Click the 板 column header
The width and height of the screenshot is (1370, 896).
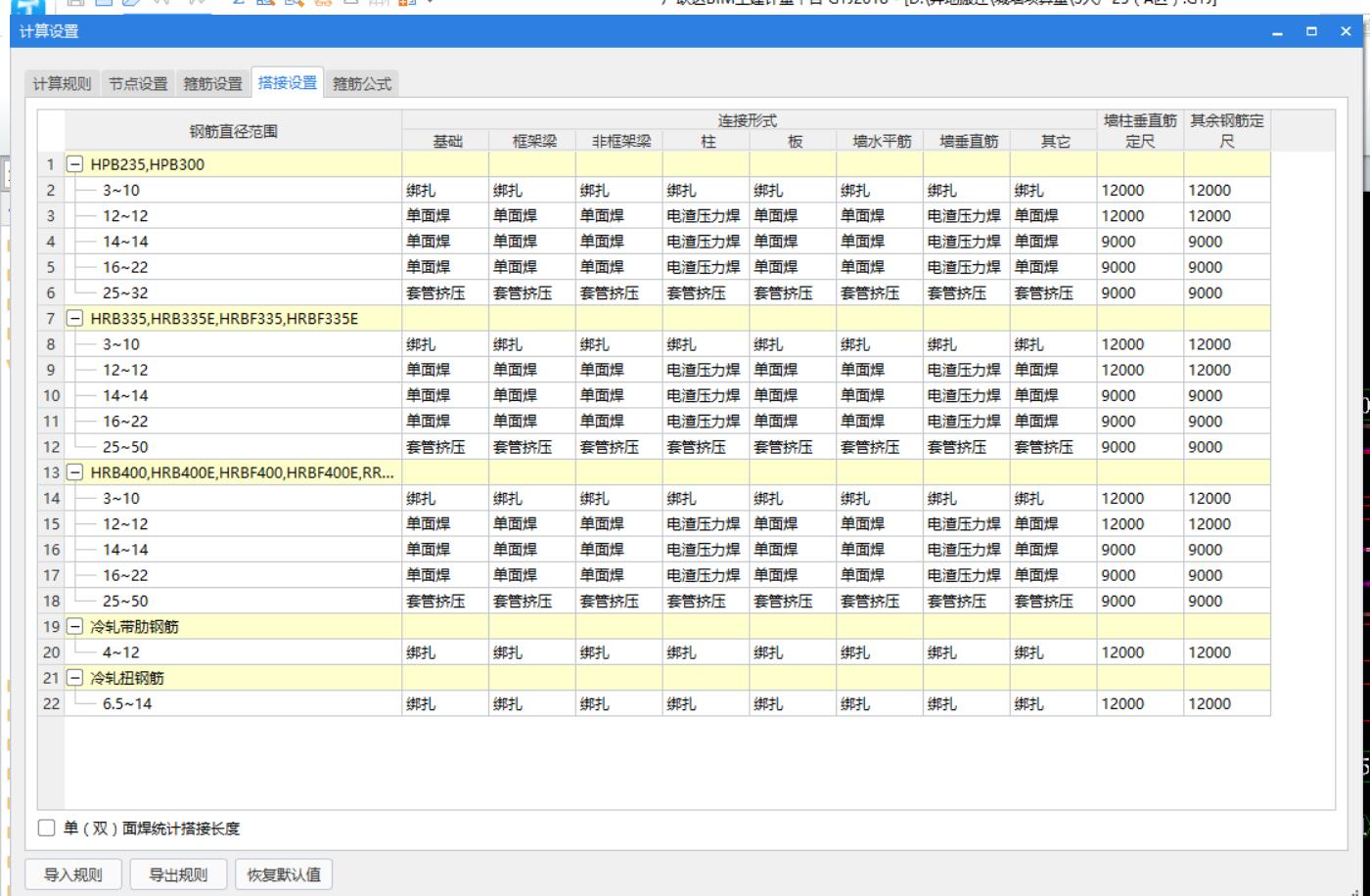[793, 141]
